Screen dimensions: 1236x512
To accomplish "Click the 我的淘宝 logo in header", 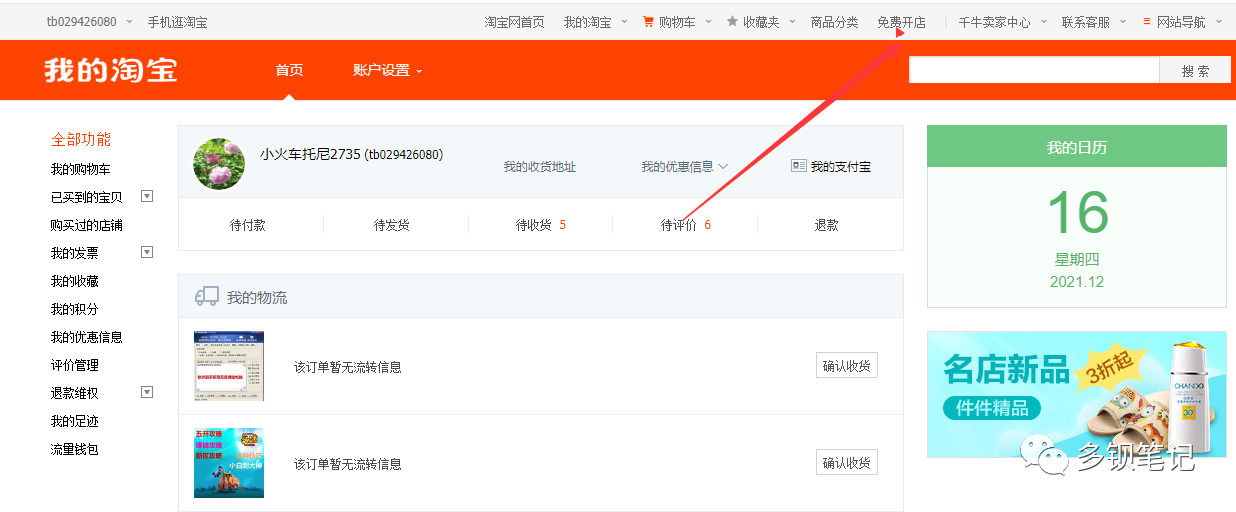I will pyautogui.click(x=111, y=70).
